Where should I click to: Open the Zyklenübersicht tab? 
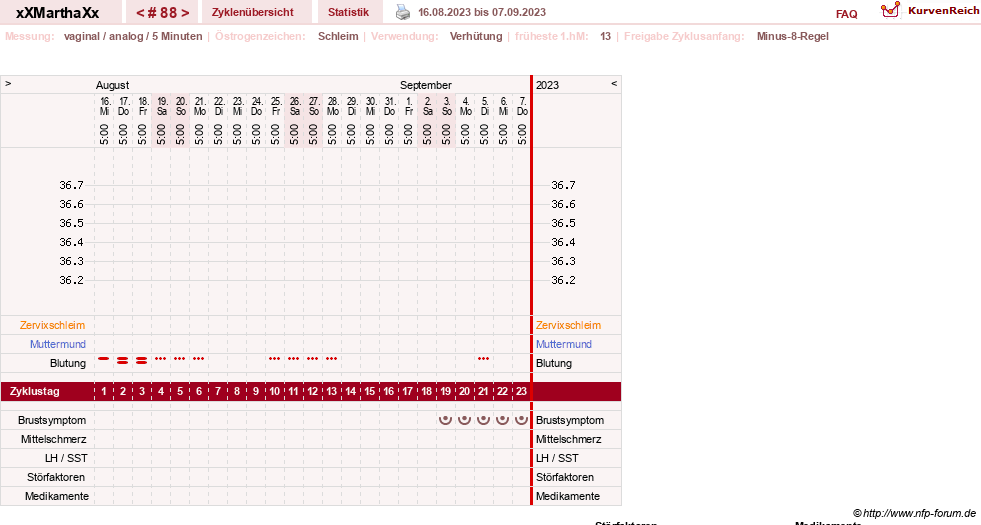point(253,12)
